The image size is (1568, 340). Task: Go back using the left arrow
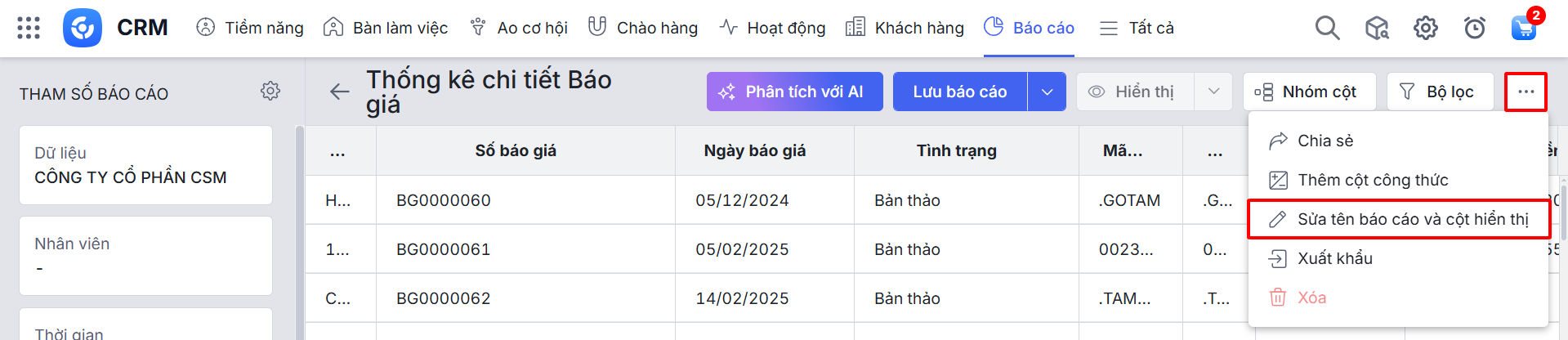click(339, 92)
